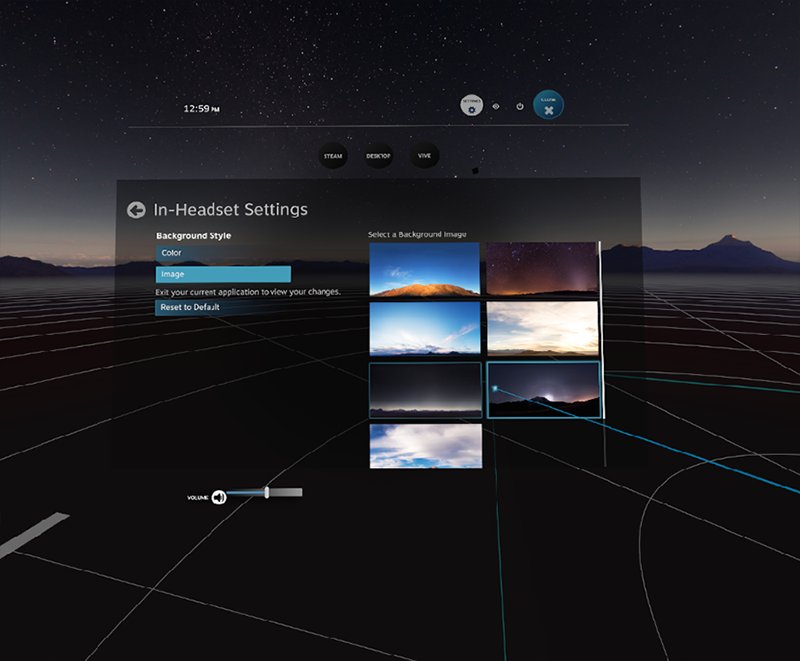Go back using the arrow beside In-Headset Settings
Image resolution: width=800 pixels, height=661 pixels.
(x=136, y=210)
